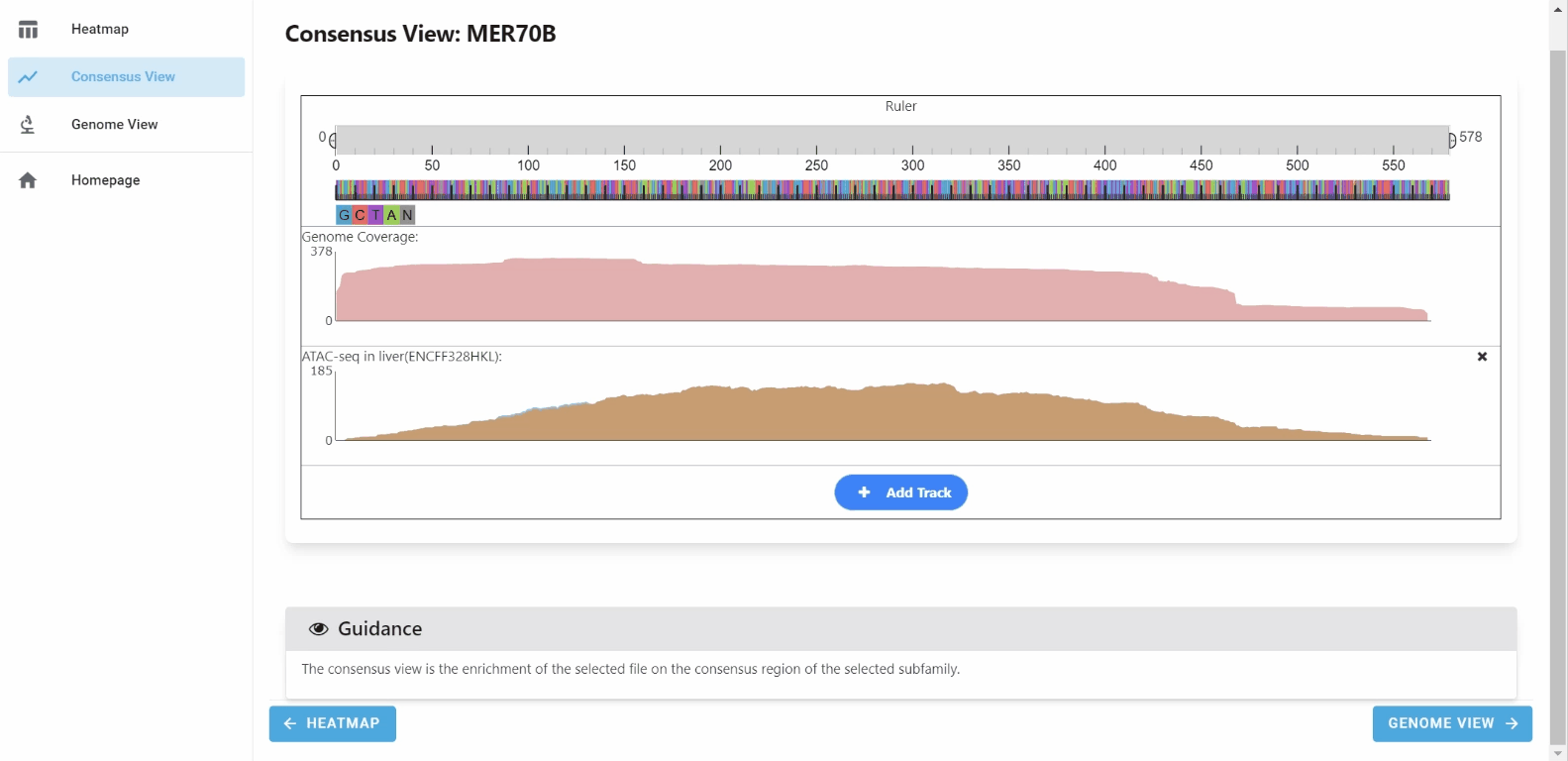The height and width of the screenshot is (761, 1568).
Task: Click the Genome View microscope icon
Action: pos(28,125)
